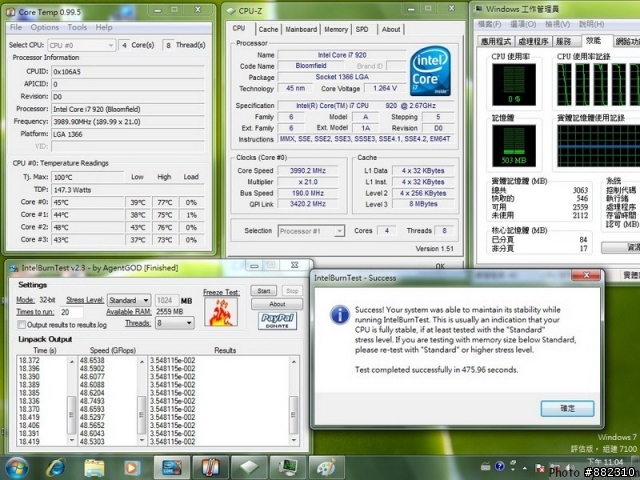Image resolution: width=640 pixels, height=480 pixels.
Task: Launch Internet Explorer from taskbar
Action: [x=56, y=468]
